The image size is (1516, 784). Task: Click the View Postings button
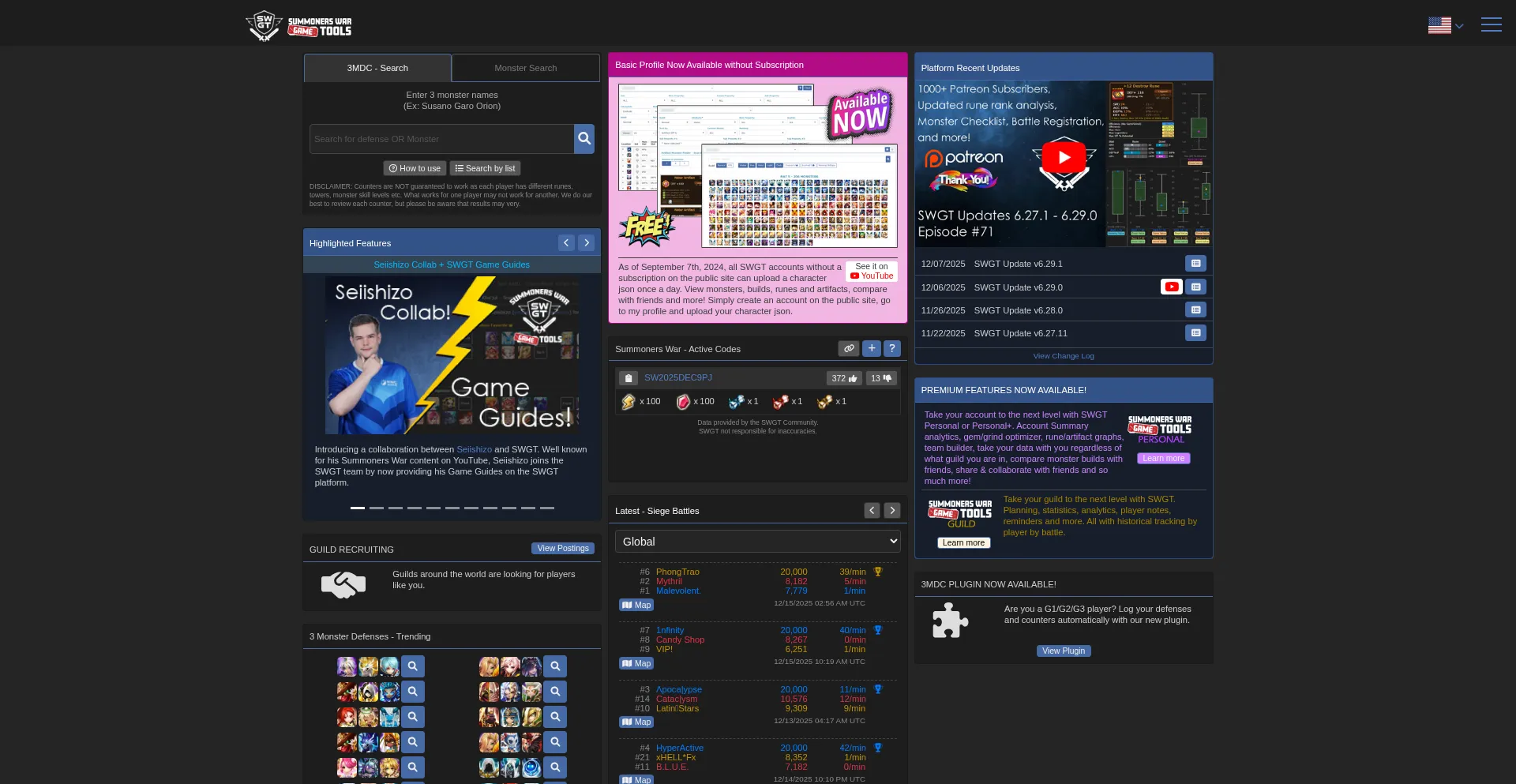click(x=562, y=548)
